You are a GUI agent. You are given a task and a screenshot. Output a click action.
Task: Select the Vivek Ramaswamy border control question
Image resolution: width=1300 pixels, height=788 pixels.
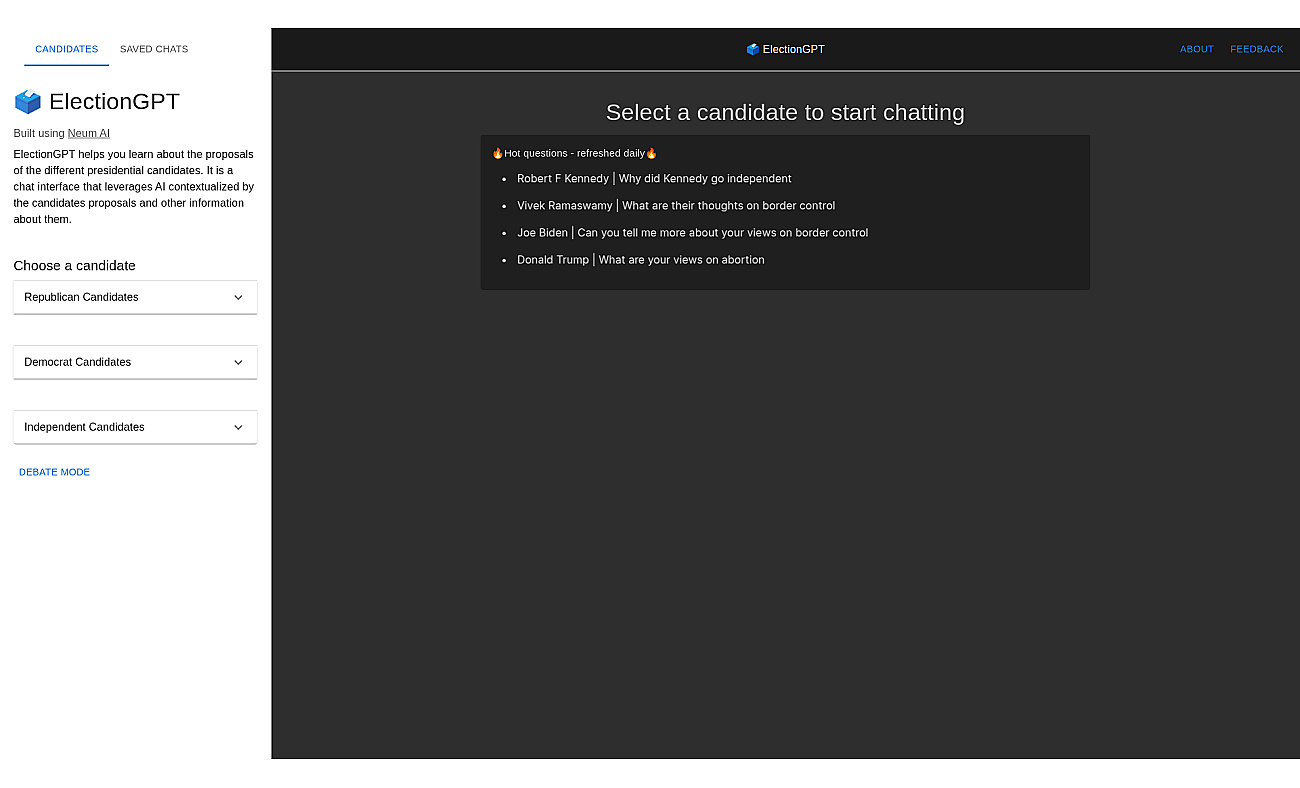(x=676, y=206)
